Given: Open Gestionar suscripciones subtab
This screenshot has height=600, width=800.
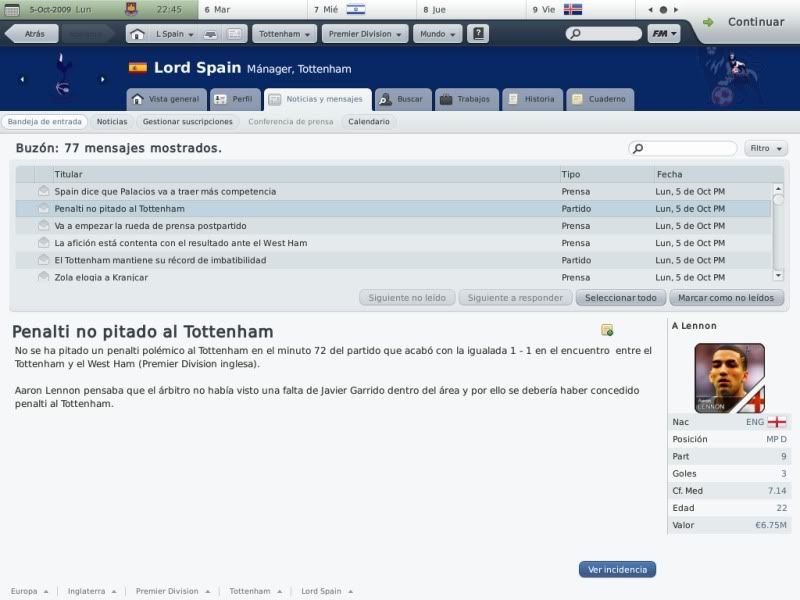Looking at the screenshot, I should point(187,121).
